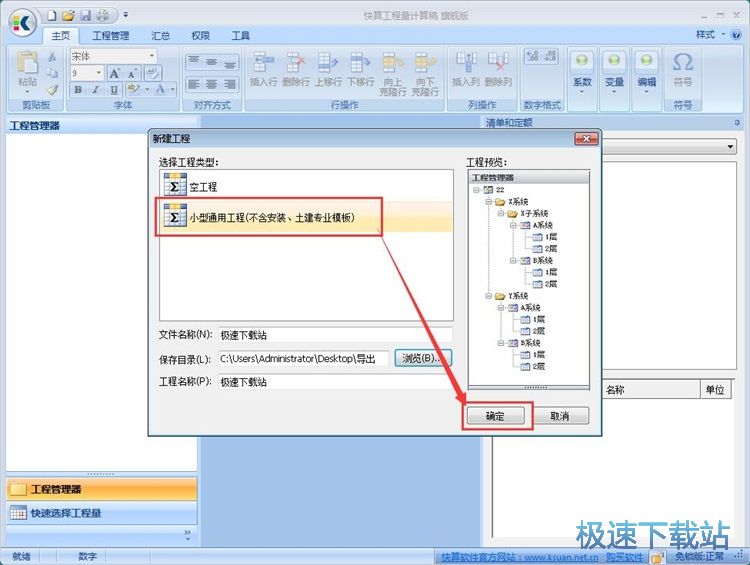750x565 pixels.
Task: Toggle italic I formatting
Action: pos(95,89)
